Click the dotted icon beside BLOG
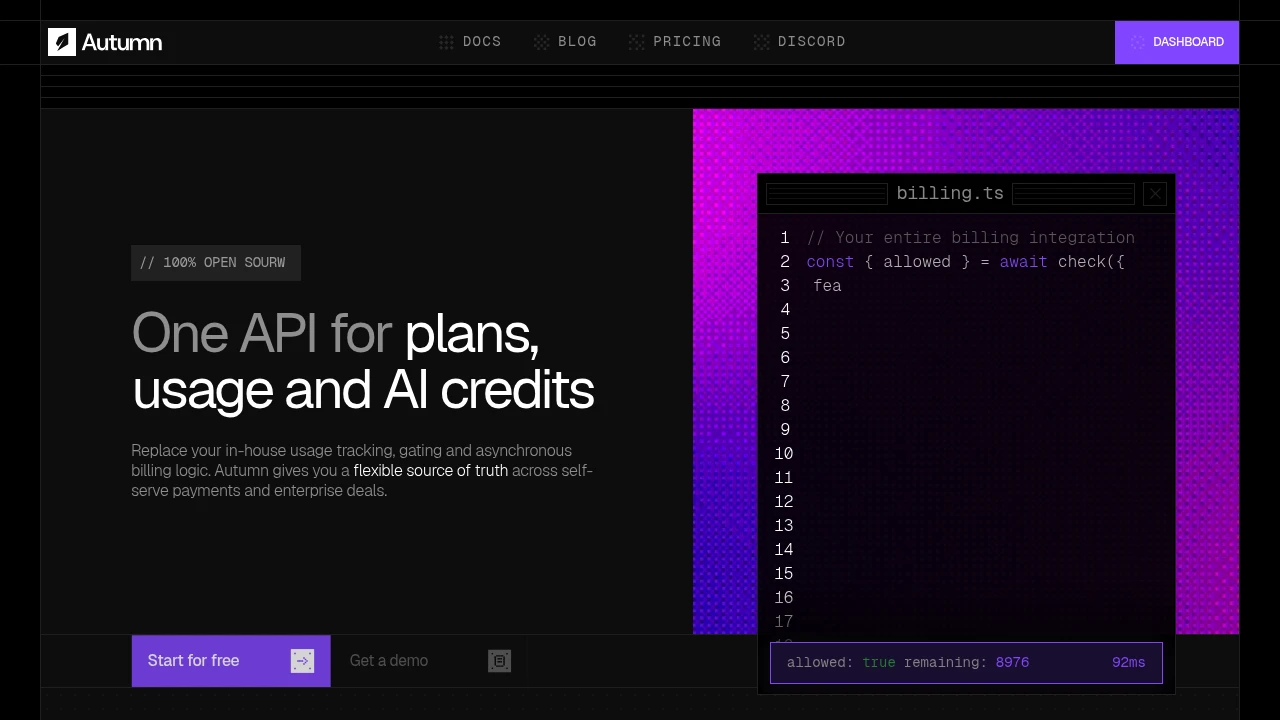This screenshot has width=1280, height=720. tap(541, 42)
